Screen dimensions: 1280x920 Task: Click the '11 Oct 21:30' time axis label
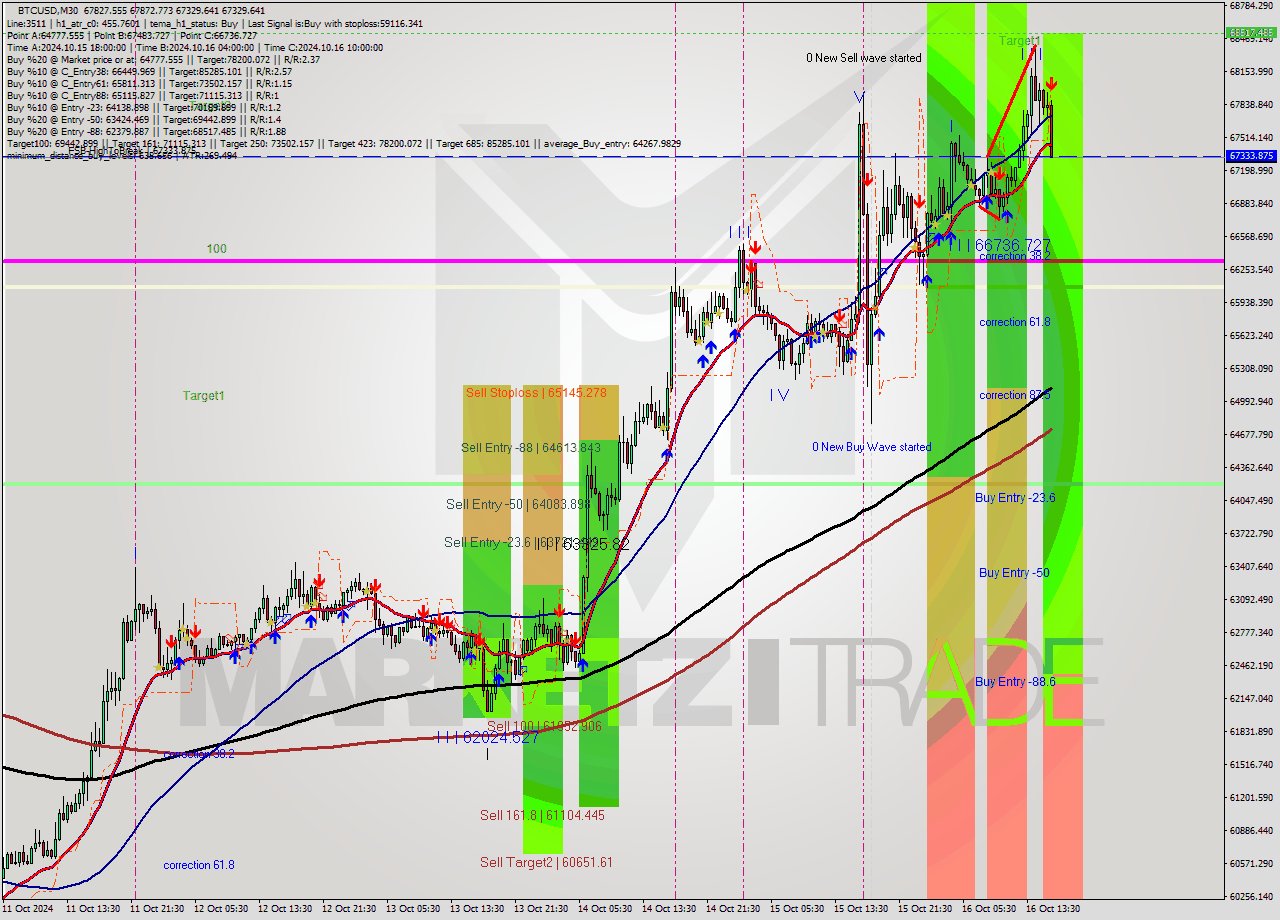(157, 909)
